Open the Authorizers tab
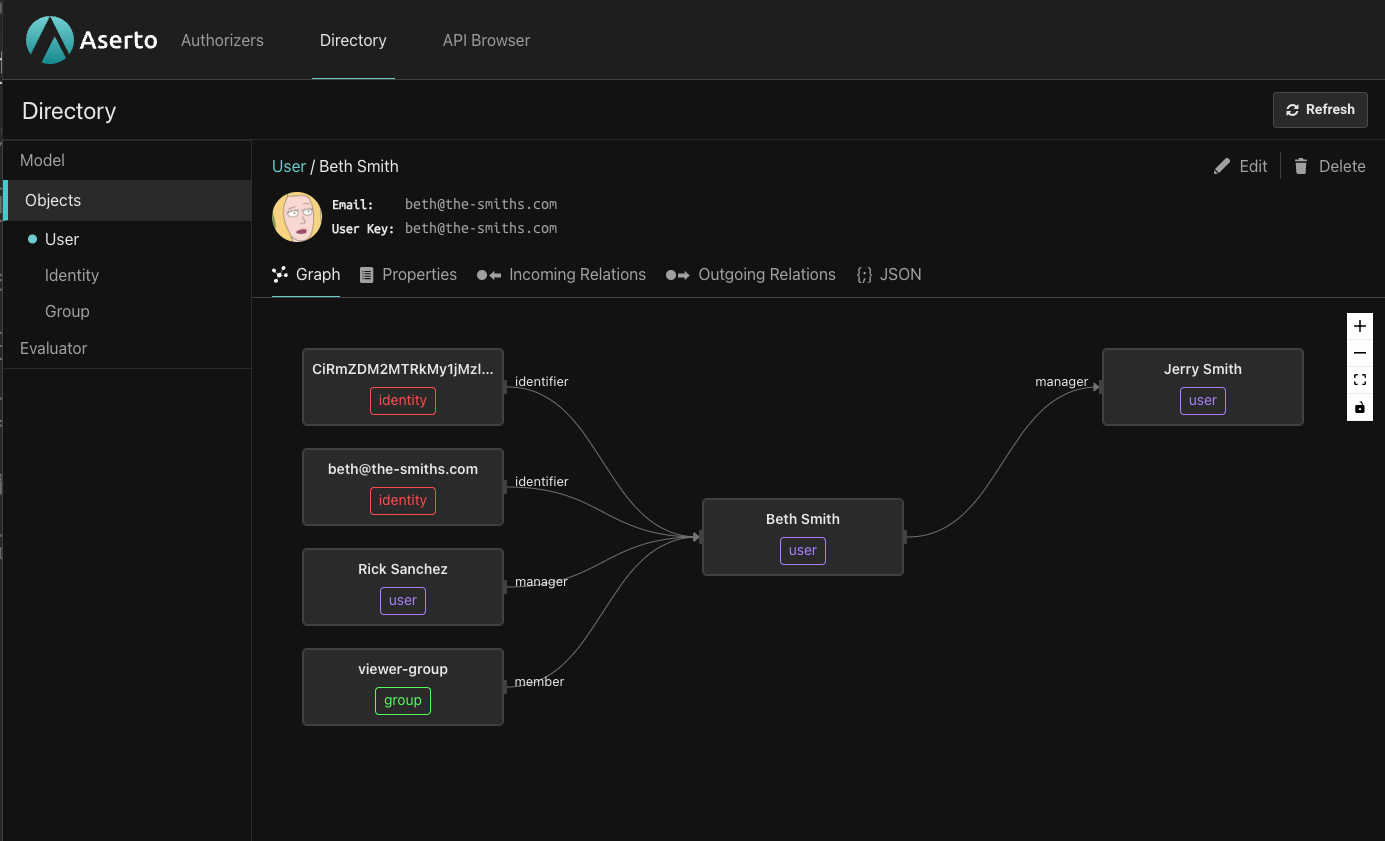Screen dimensions: 1385x841 click(222, 40)
